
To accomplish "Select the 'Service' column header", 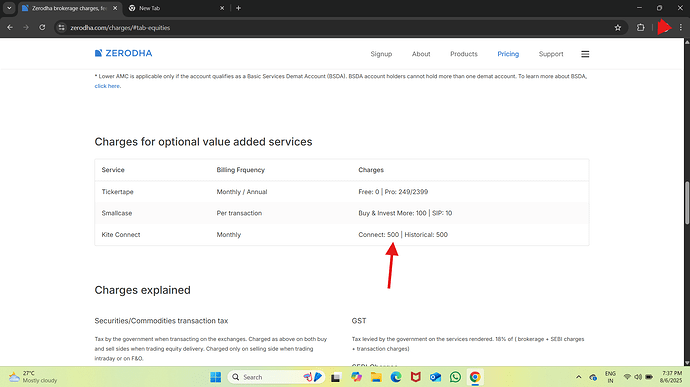I will click(x=113, y=170).
